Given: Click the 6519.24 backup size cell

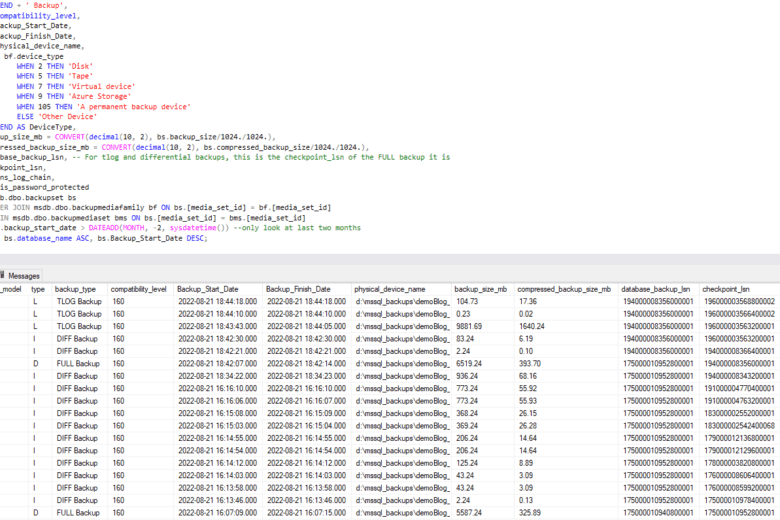Looking at the screenshot, I should tap(471, 364).
